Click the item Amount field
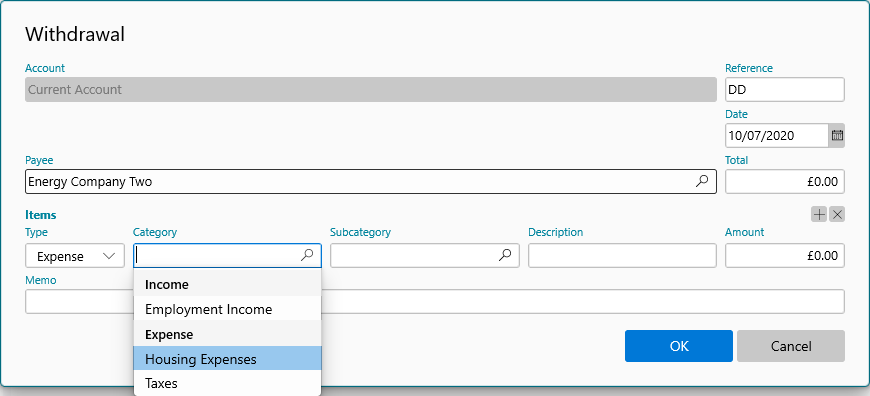870x396 pixels. (785, 256)
